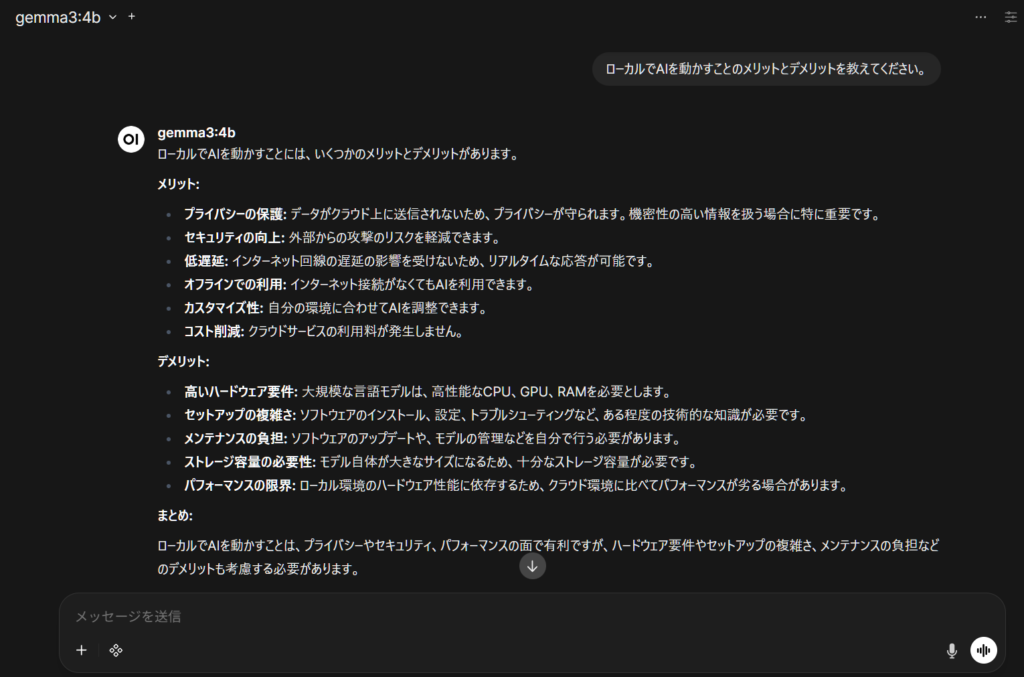Click the 高いハードウェア要件 bullet item
This screenshot has height=677, width=1024.
(x=241, y=391)
